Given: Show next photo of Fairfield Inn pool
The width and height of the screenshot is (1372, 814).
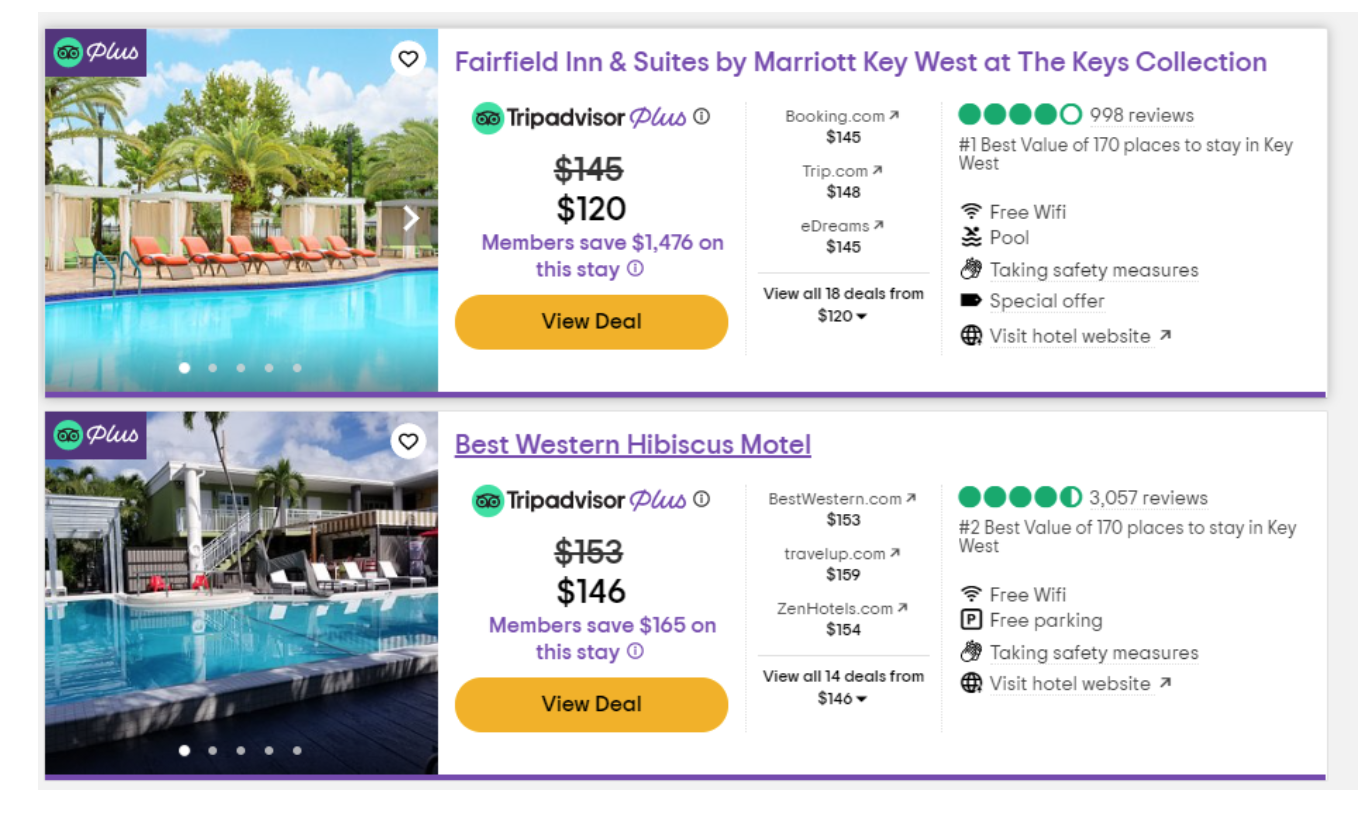Looking at the screenshot, I should [x=410, y=219].
